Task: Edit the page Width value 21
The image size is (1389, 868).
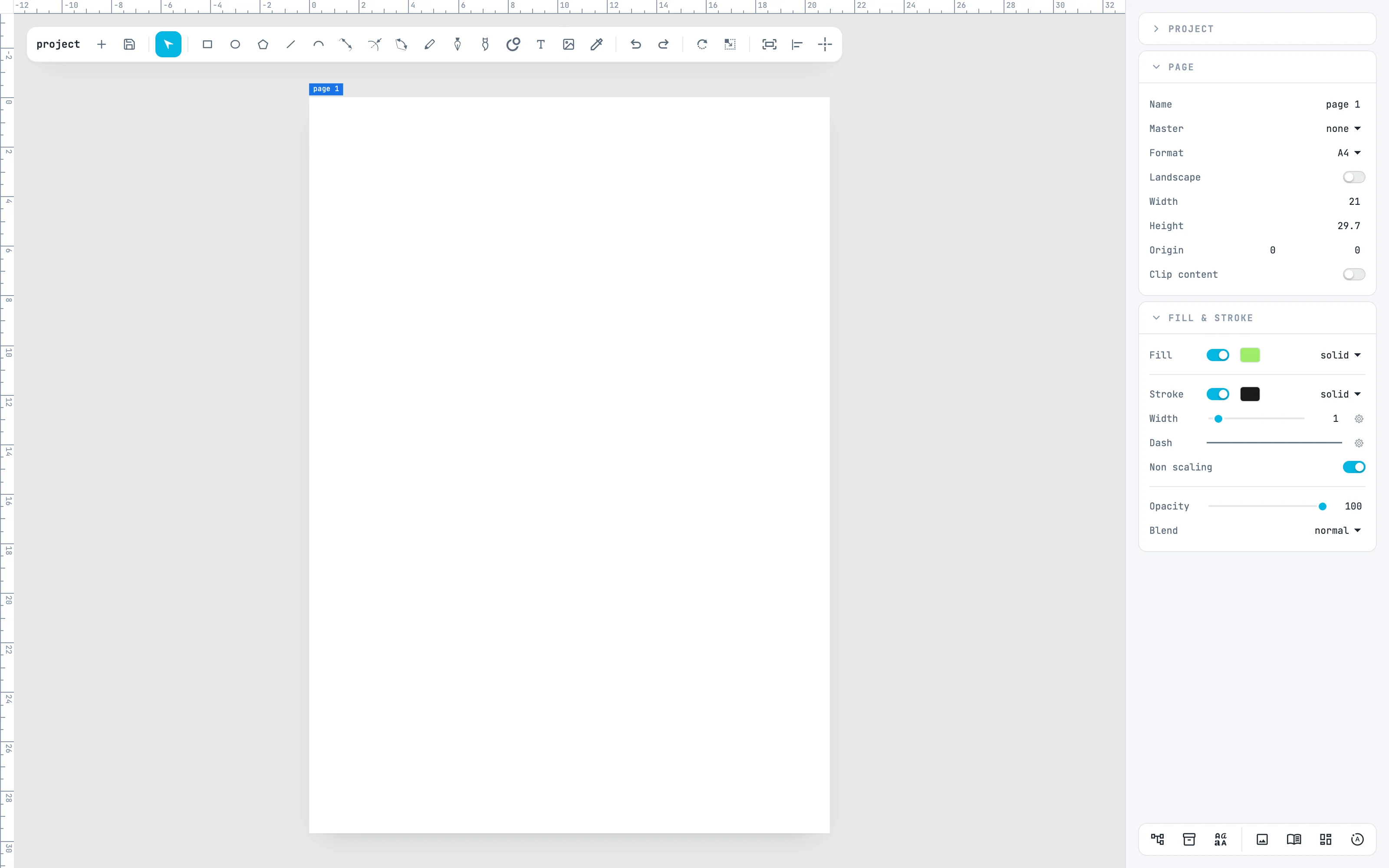Action: [1354, 201]
